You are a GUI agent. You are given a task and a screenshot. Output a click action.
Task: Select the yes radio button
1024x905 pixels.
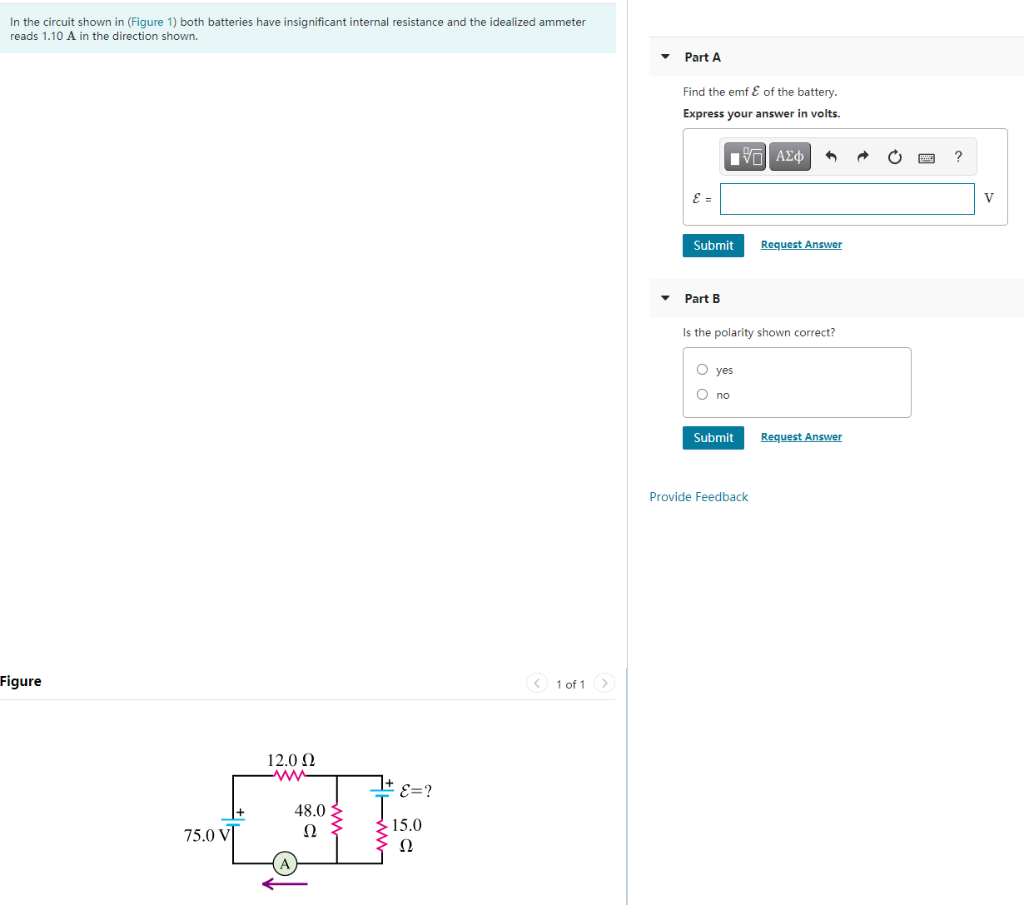tap(703, 369)
